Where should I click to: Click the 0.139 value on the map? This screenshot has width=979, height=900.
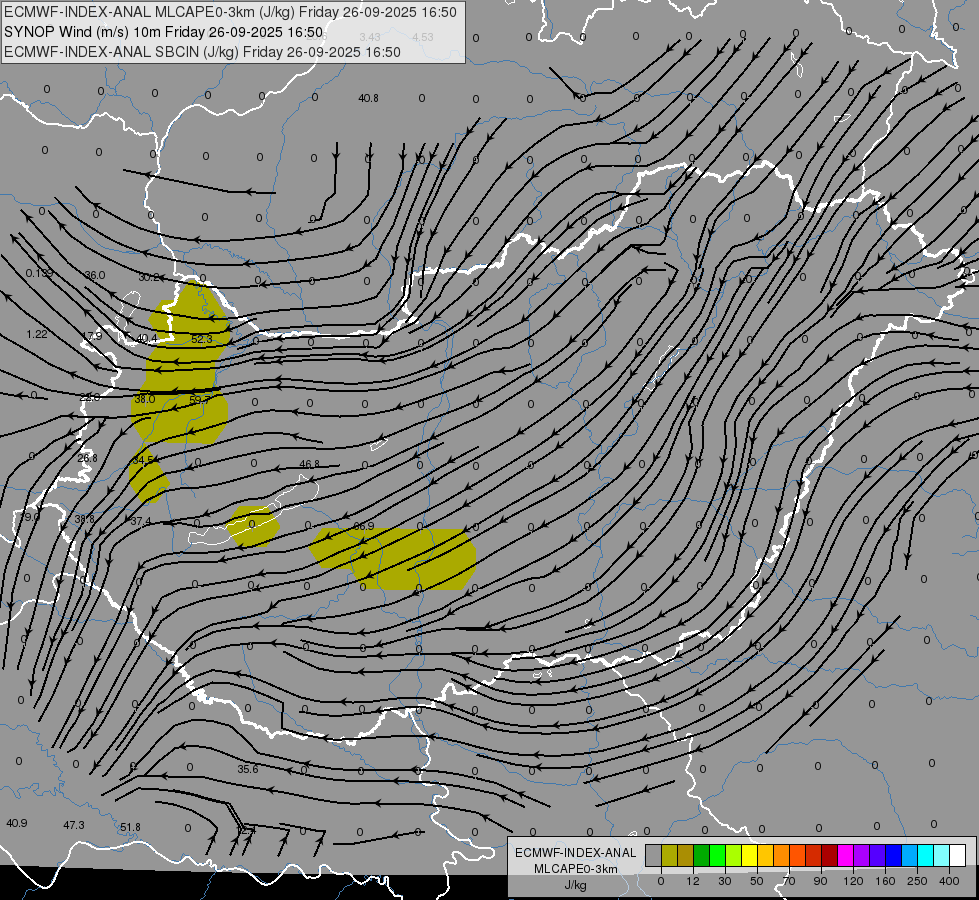tap(39, 273)
